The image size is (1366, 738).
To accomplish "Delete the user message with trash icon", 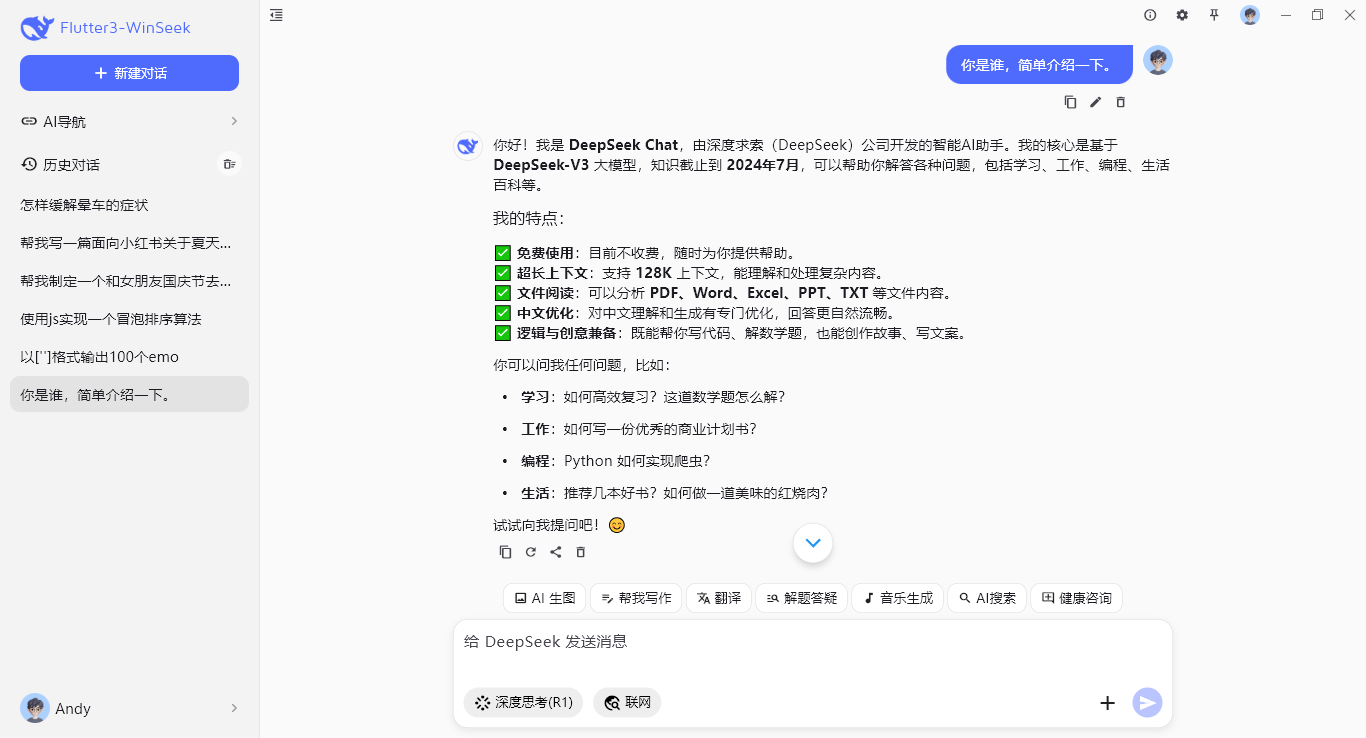I will tap(1120, 102).
